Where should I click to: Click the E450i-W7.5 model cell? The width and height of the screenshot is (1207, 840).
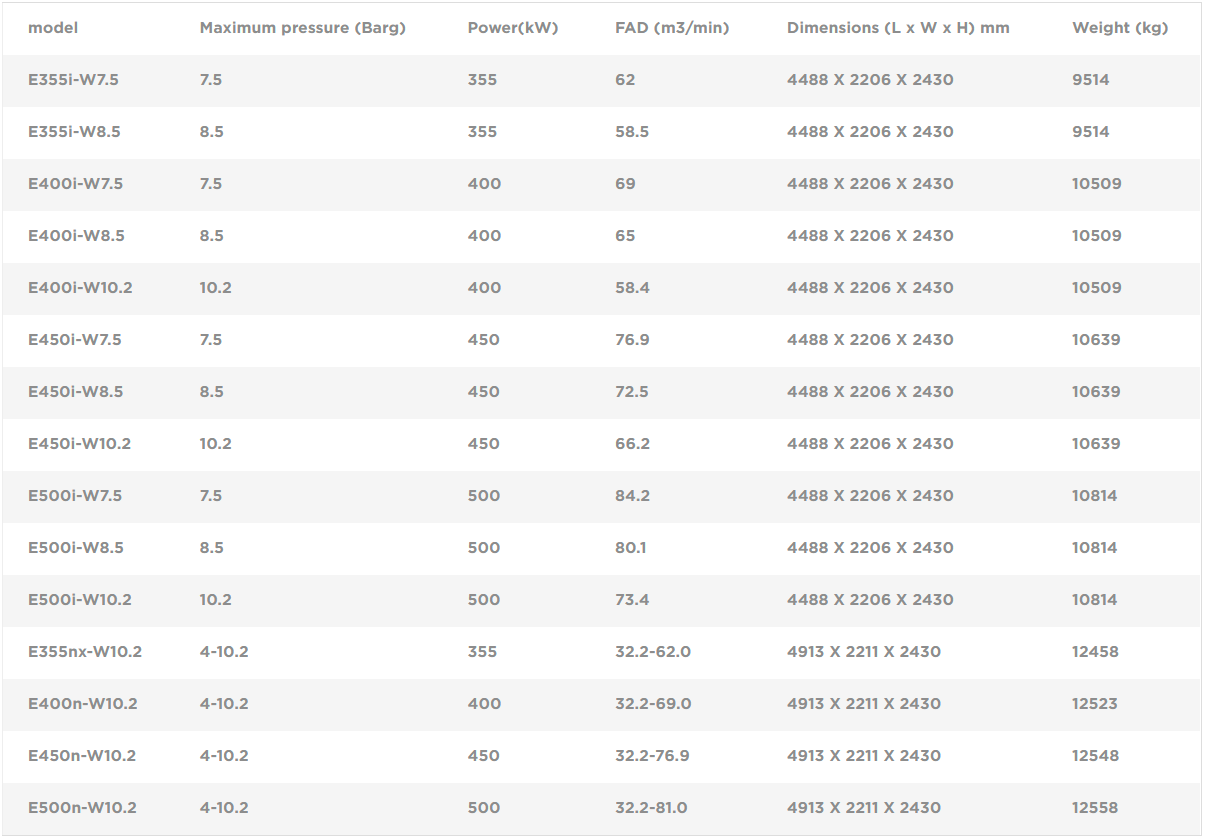click(75, 340)
